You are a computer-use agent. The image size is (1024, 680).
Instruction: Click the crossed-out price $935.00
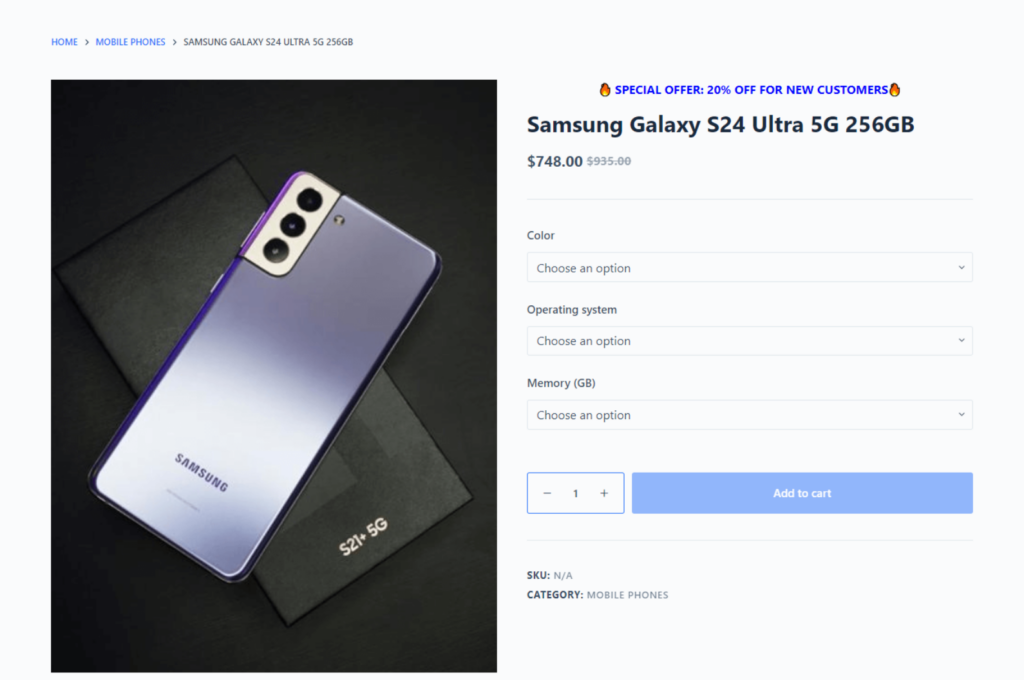tap(609, 160)
